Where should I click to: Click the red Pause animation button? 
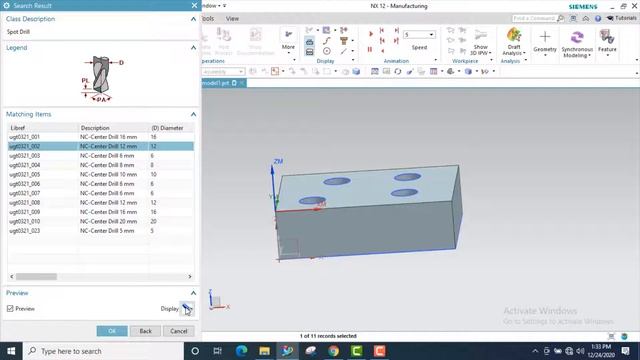coord(370,49)
